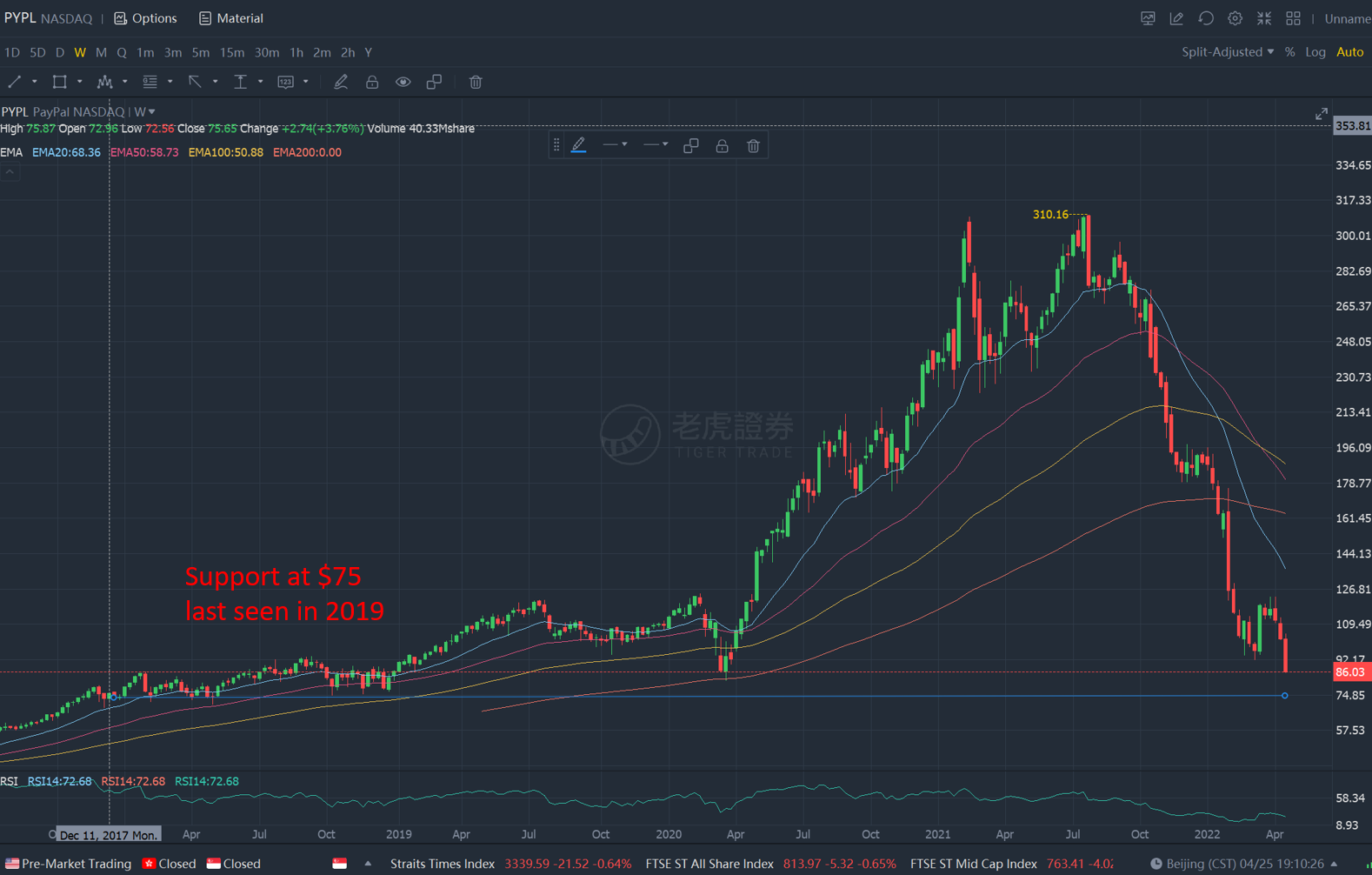Refresh the chart with the reload icon
Image resolution: width=1372 pixels, height=875 pixels.
pos(1206,18)
